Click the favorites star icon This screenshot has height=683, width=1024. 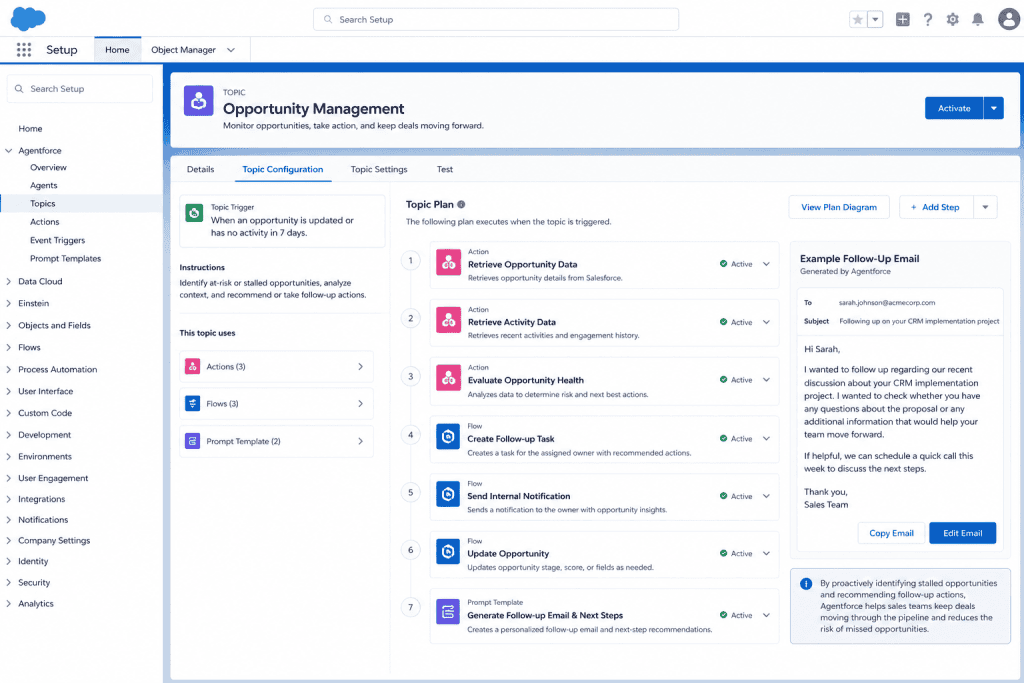[x=858, y=20]
